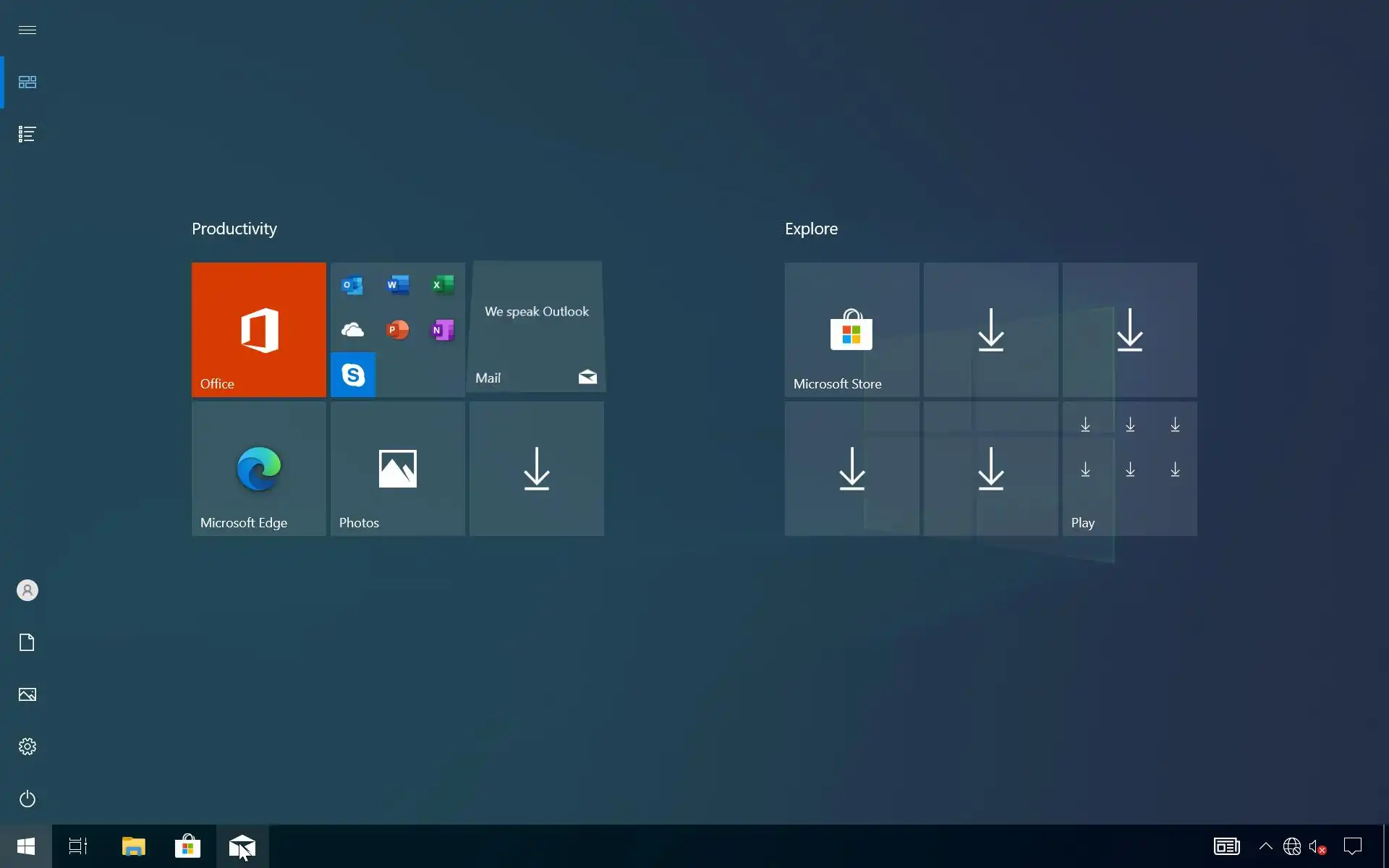Open the Pictures folder shortcut
The height and width of the screenshot is (868, 1389).
[27, 694]
